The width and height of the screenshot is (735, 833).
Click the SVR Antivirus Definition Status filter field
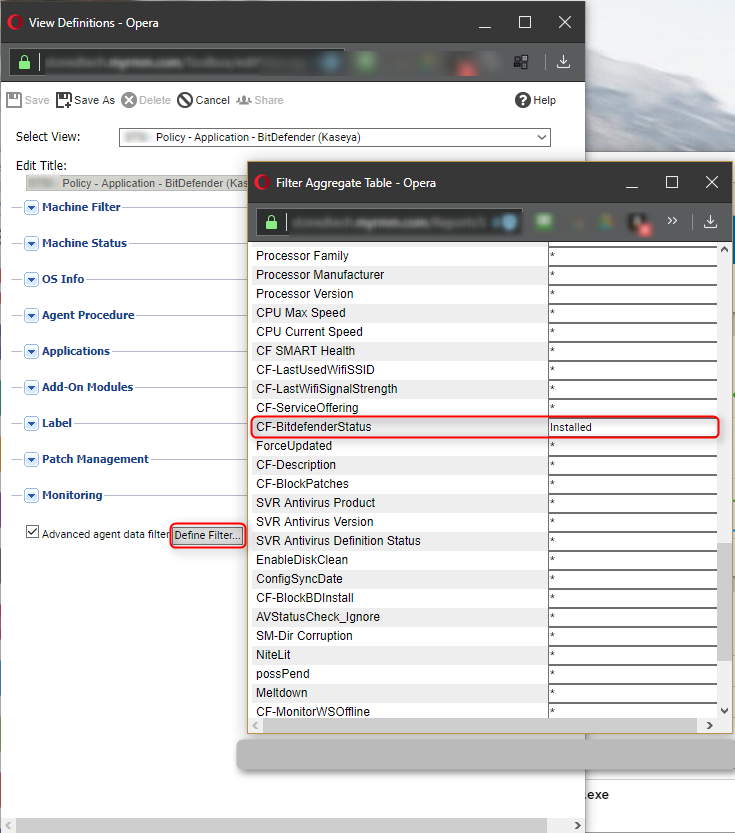pos(633,541)
